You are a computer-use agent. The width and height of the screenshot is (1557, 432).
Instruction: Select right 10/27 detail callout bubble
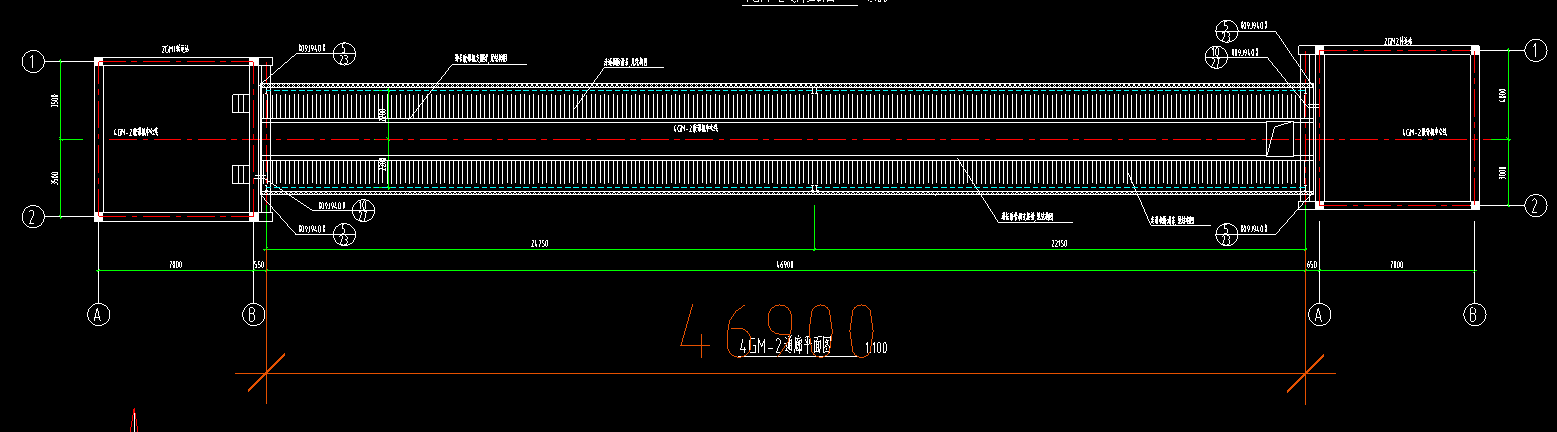[1214, 57]
